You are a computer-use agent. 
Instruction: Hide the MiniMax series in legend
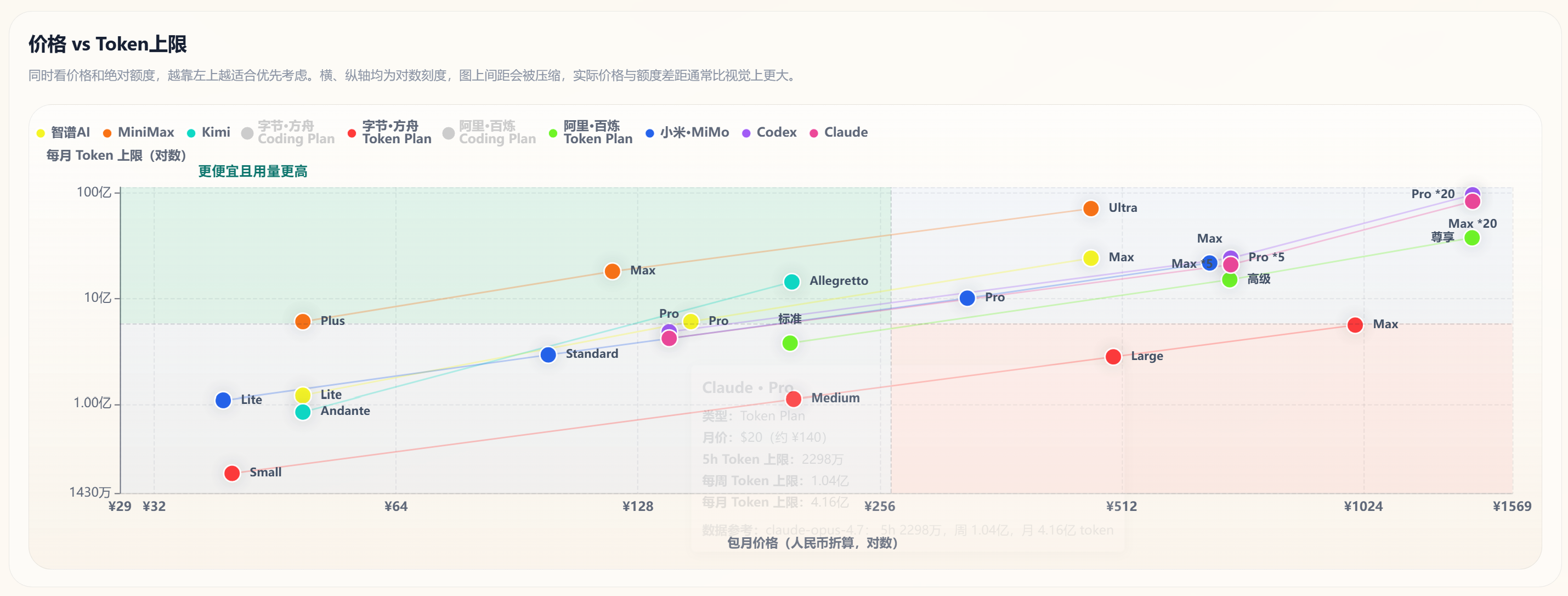point(138,132)
